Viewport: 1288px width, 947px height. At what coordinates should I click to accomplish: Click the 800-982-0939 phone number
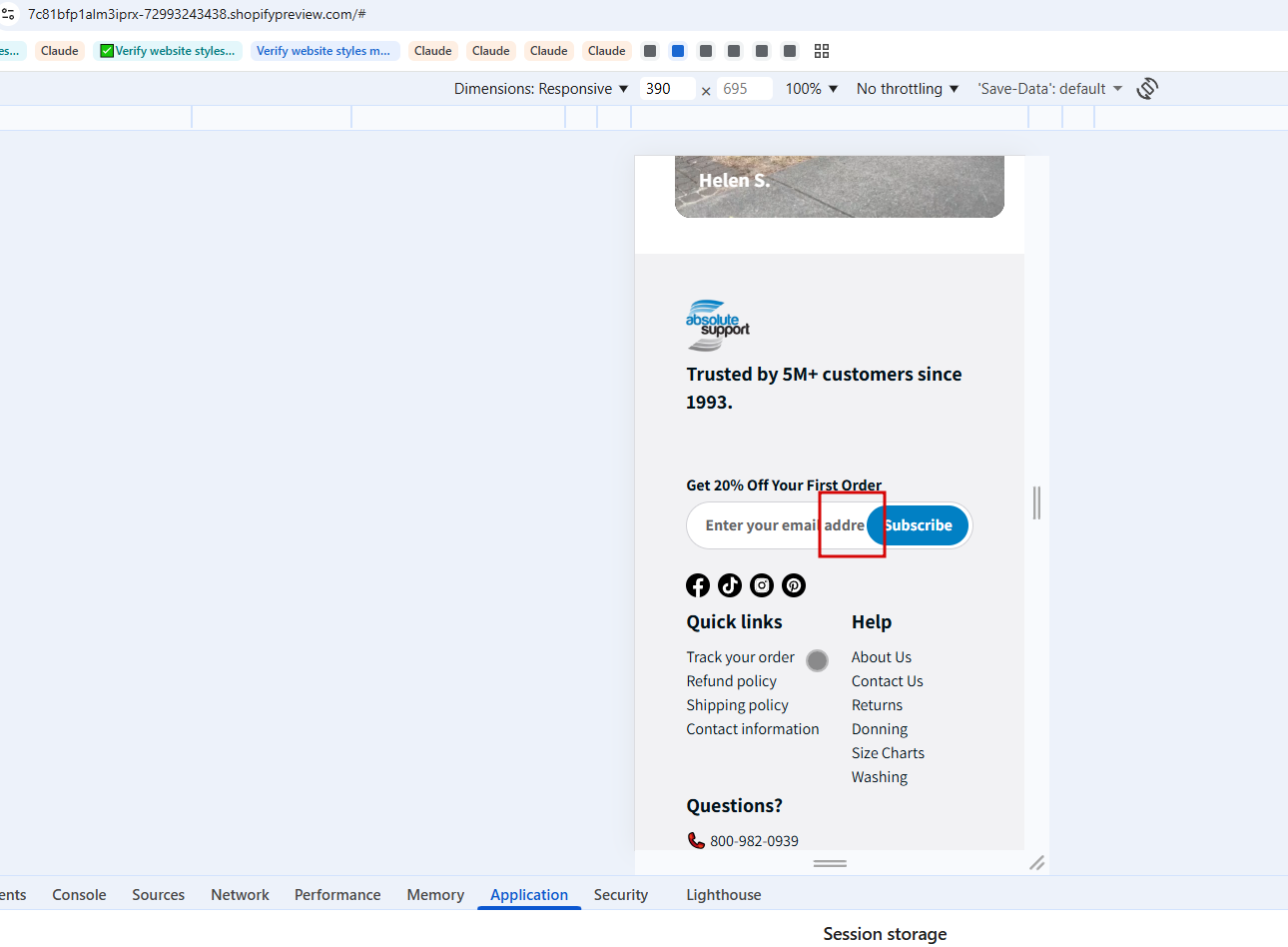(755, 841)
